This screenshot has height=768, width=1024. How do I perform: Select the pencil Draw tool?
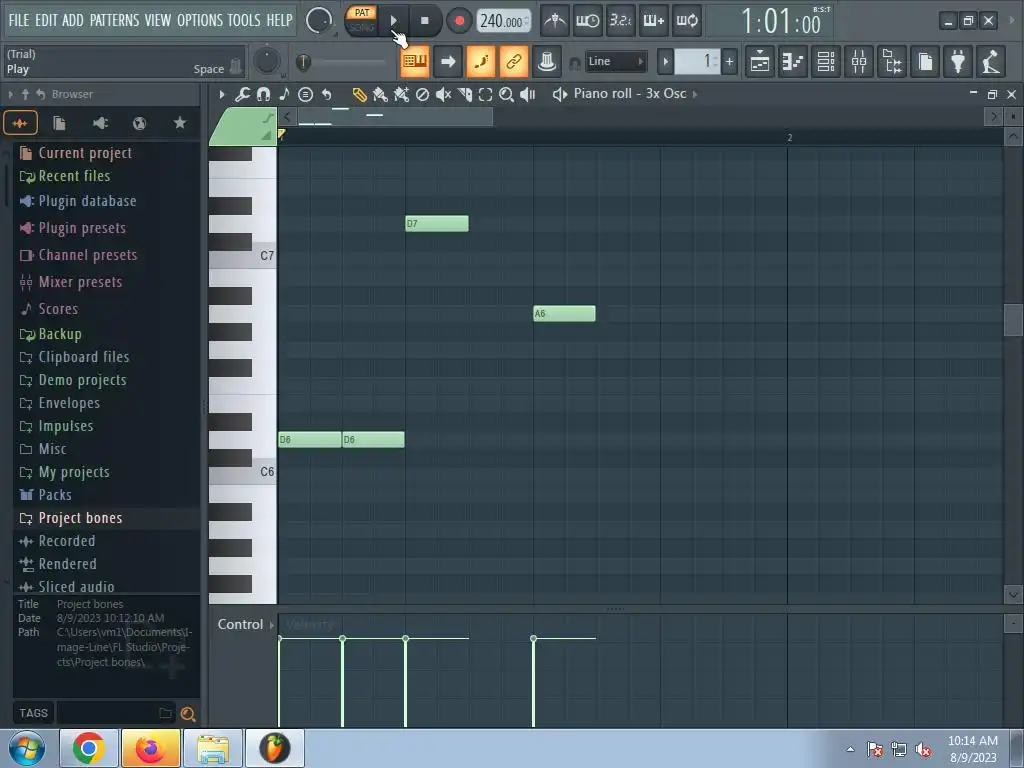(x=359, y=95)
